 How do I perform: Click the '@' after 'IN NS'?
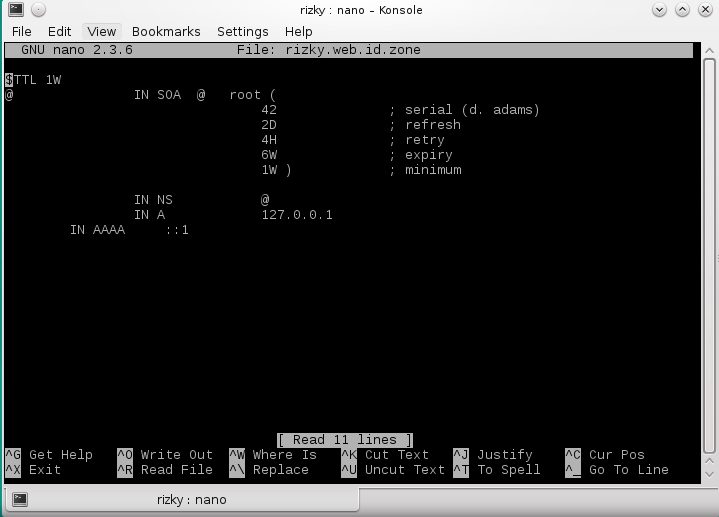point(265,200)
